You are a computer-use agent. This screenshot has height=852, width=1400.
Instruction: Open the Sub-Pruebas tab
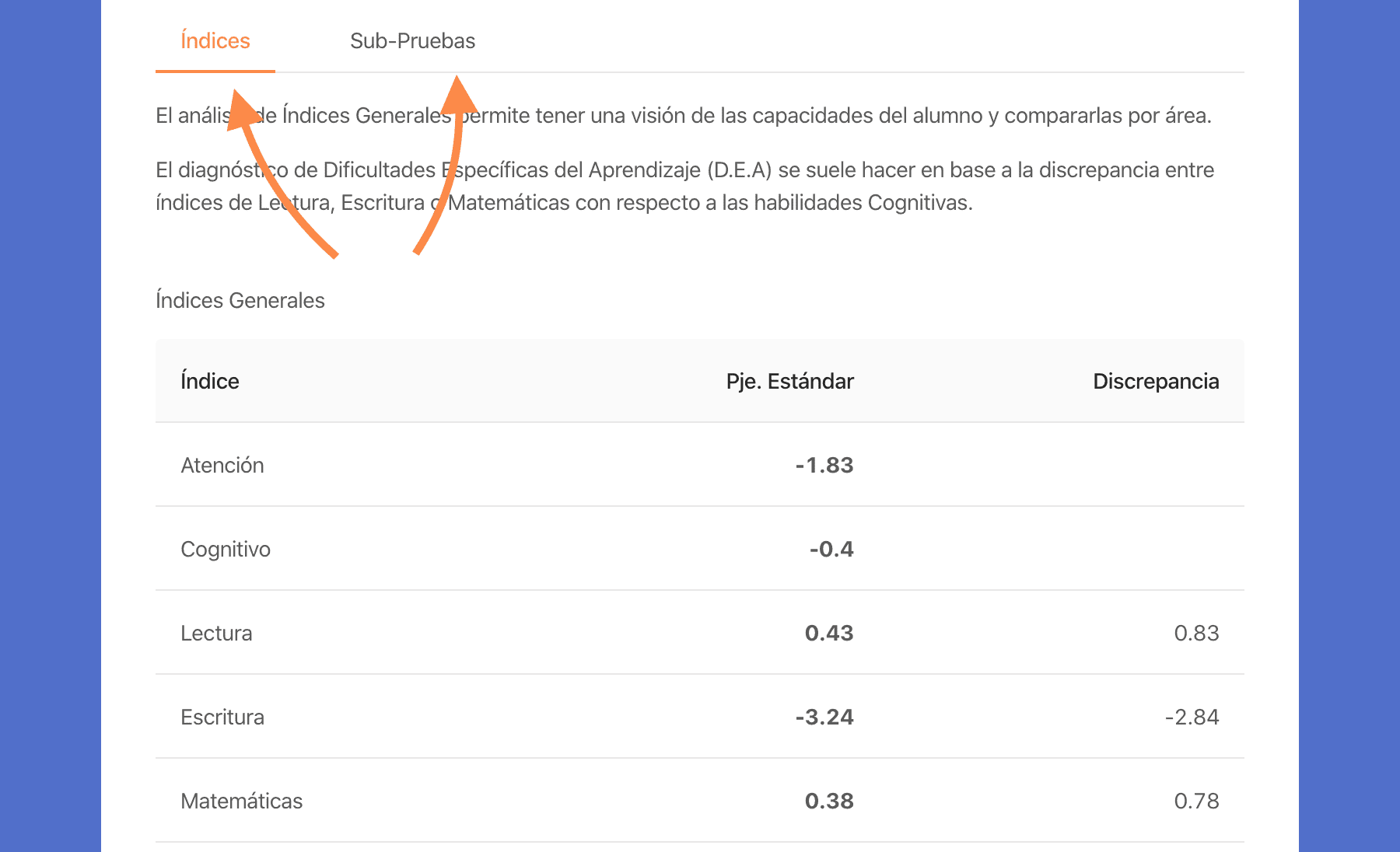click(412, 40)
